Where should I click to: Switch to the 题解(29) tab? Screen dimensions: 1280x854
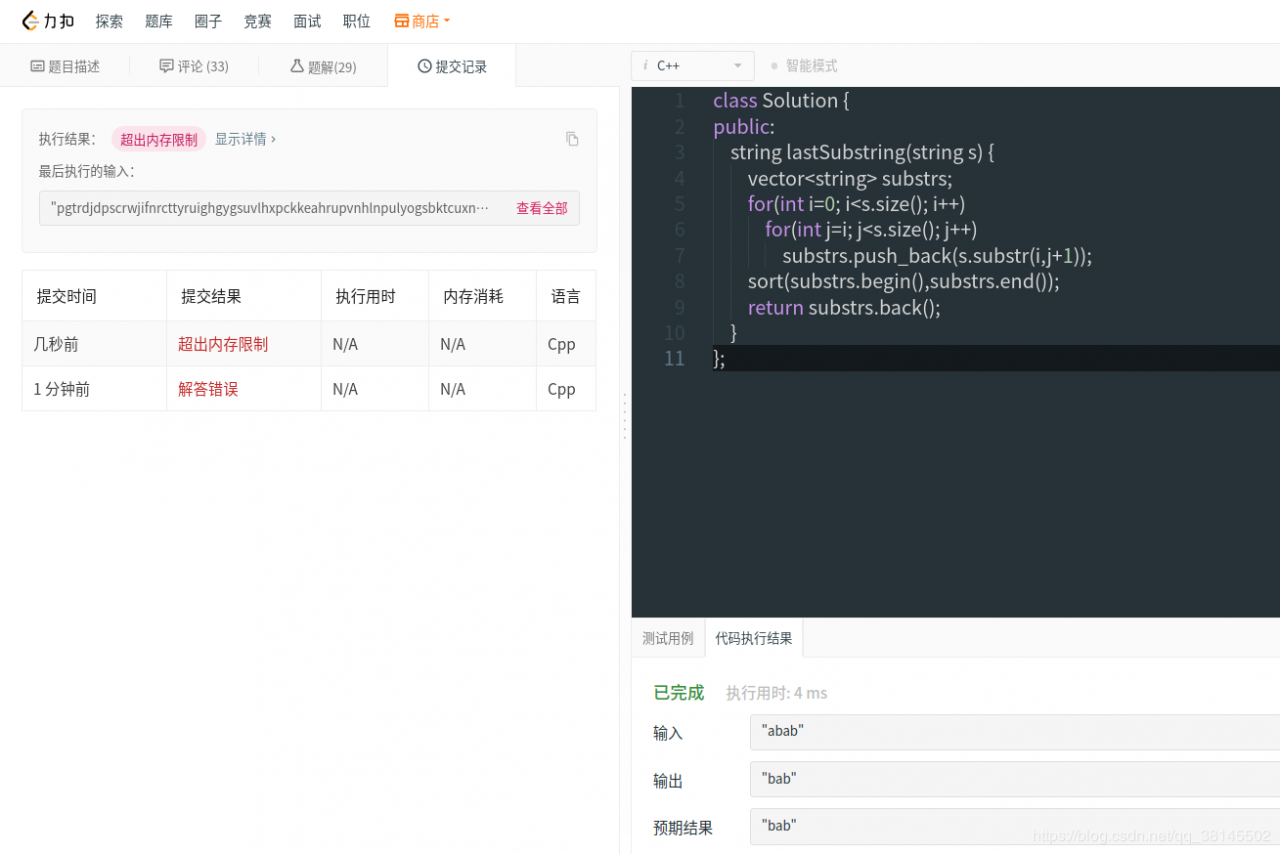tap(323, 67)
